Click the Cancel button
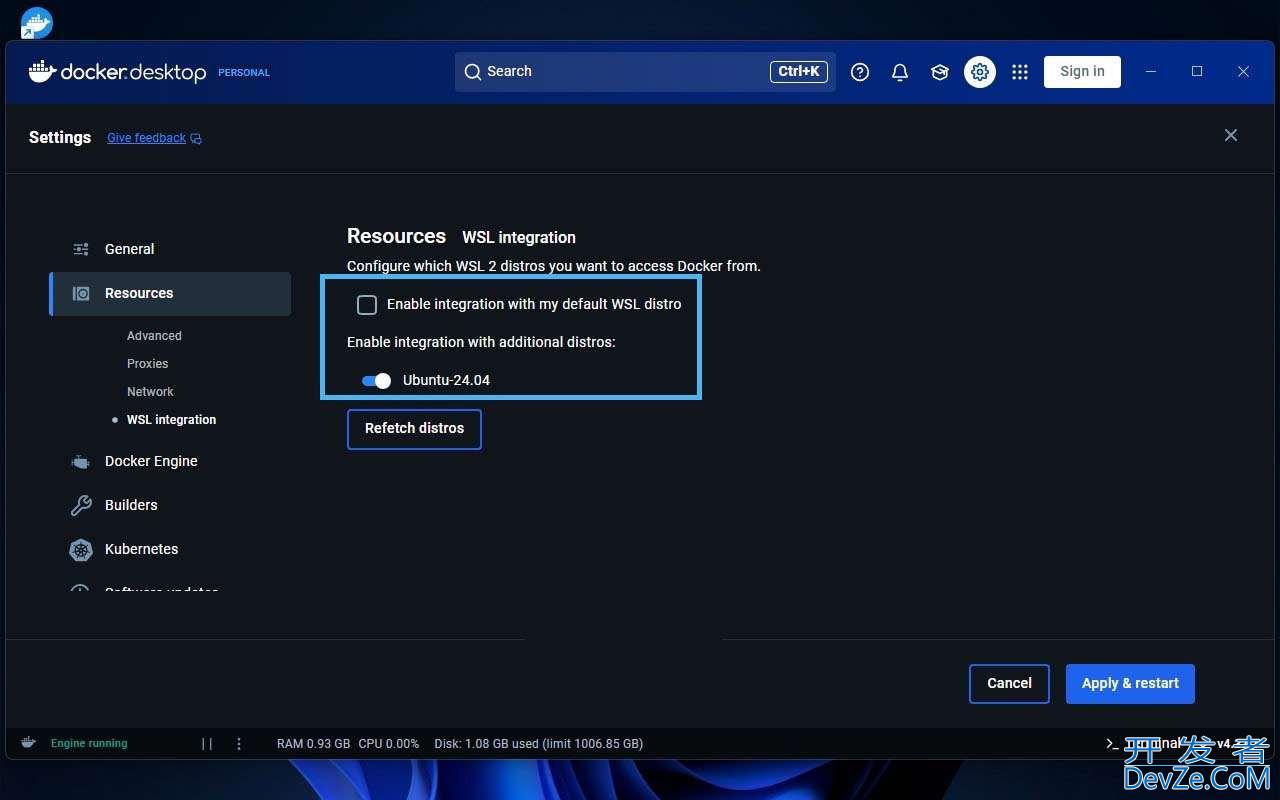 coord(1009,684)
